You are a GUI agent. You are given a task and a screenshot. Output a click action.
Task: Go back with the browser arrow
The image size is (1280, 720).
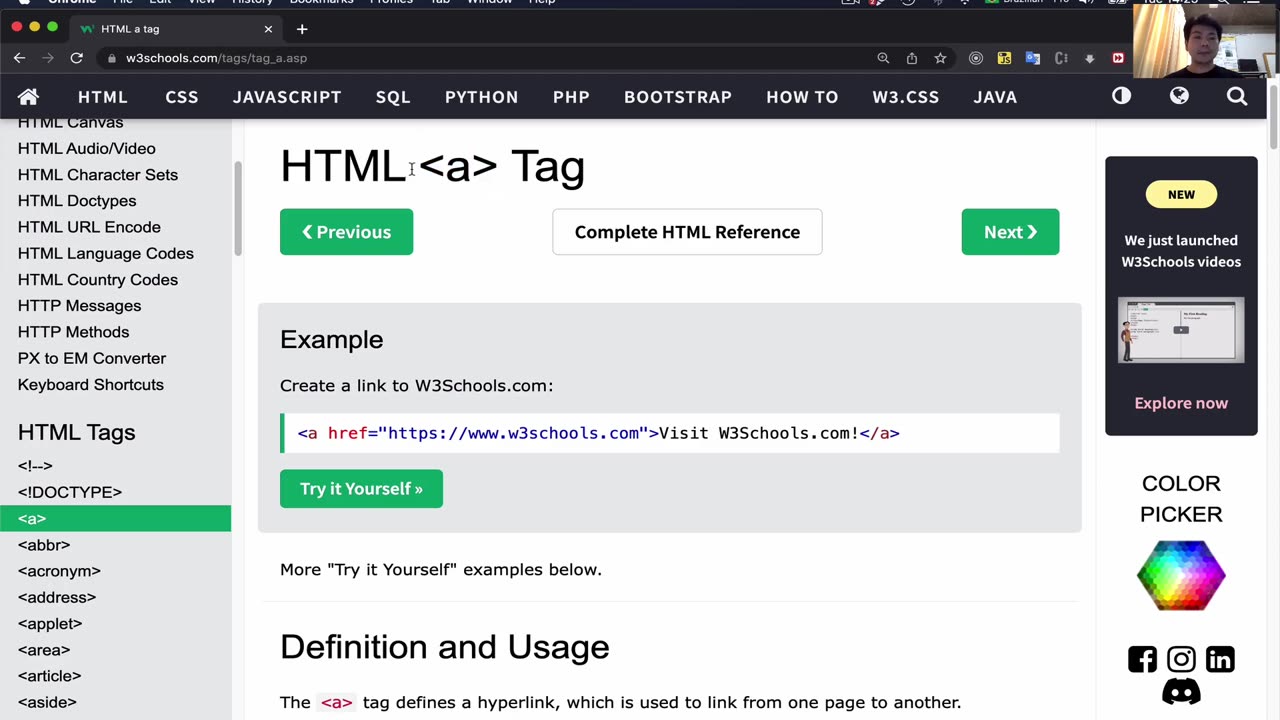coord(19,58)
